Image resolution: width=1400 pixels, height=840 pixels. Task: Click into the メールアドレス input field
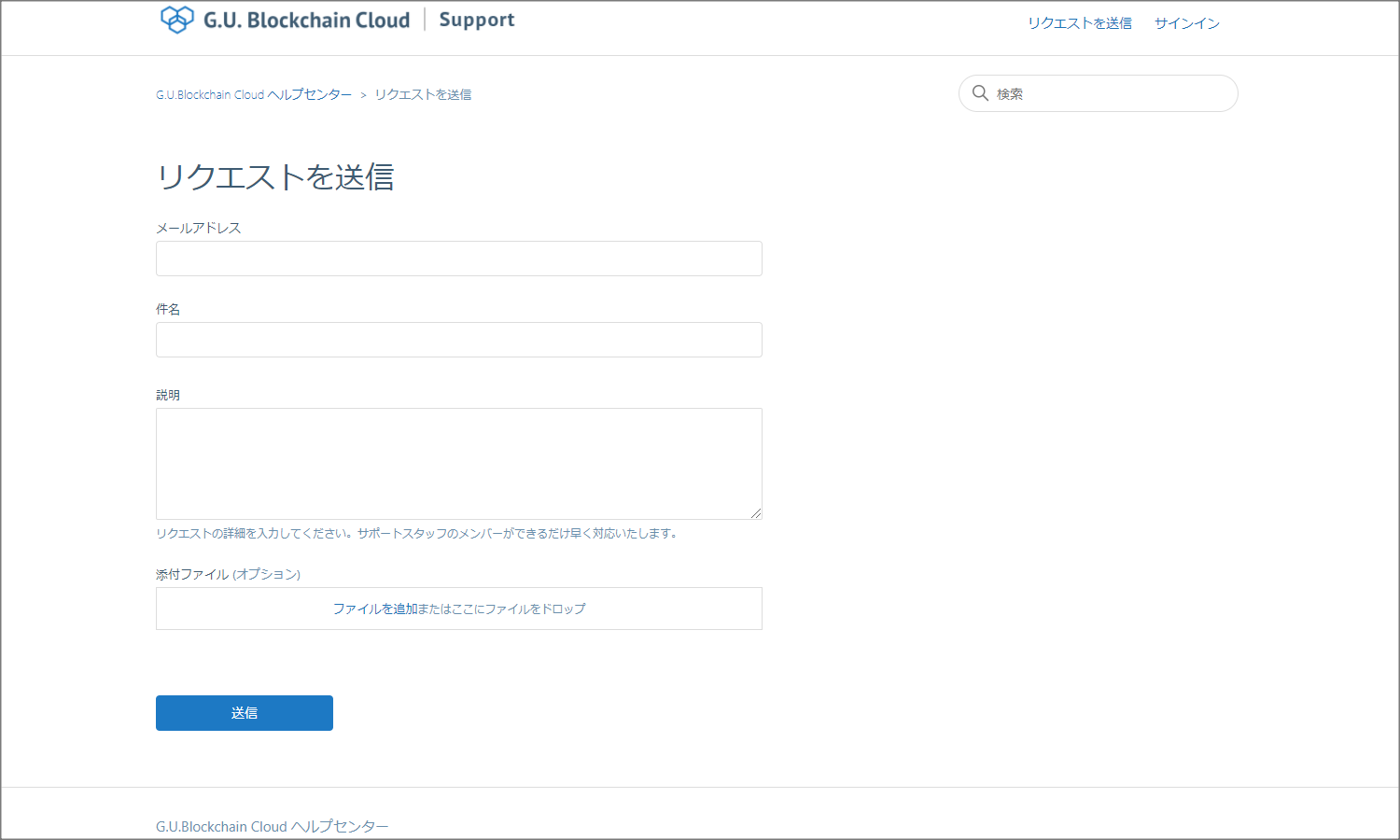click(x=459, y=259)
